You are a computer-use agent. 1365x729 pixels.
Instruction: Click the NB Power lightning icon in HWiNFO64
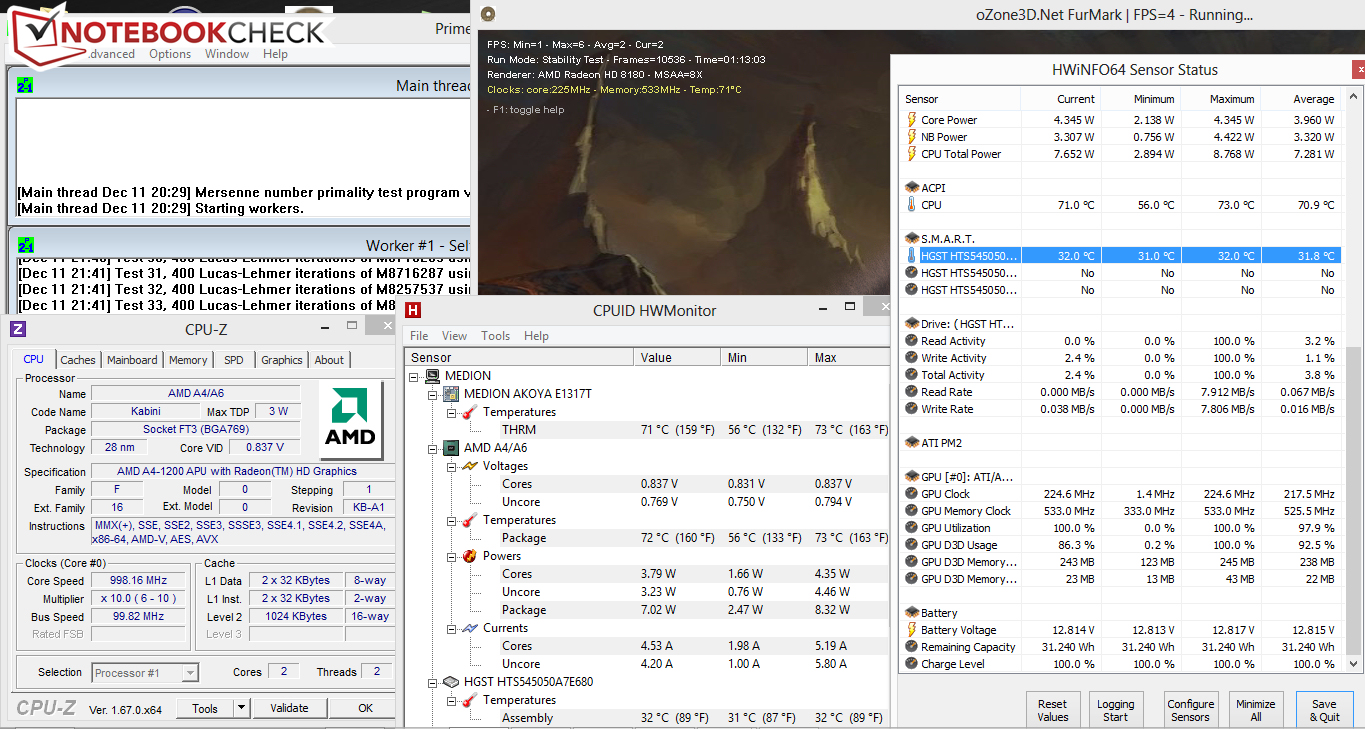click(911, 137)
